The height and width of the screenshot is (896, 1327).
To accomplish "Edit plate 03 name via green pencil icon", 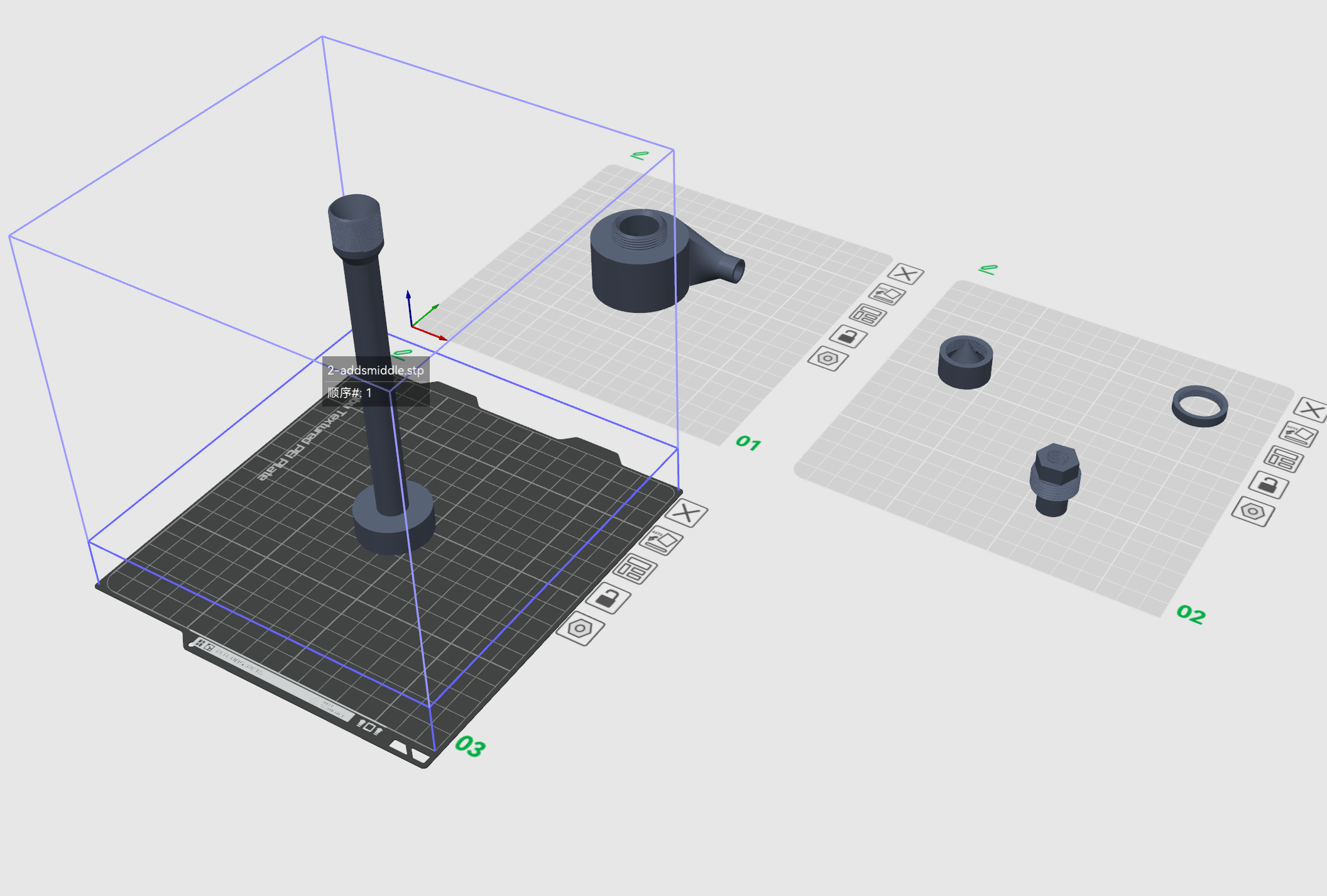I will pyautogui.click(x=402, y=354).
